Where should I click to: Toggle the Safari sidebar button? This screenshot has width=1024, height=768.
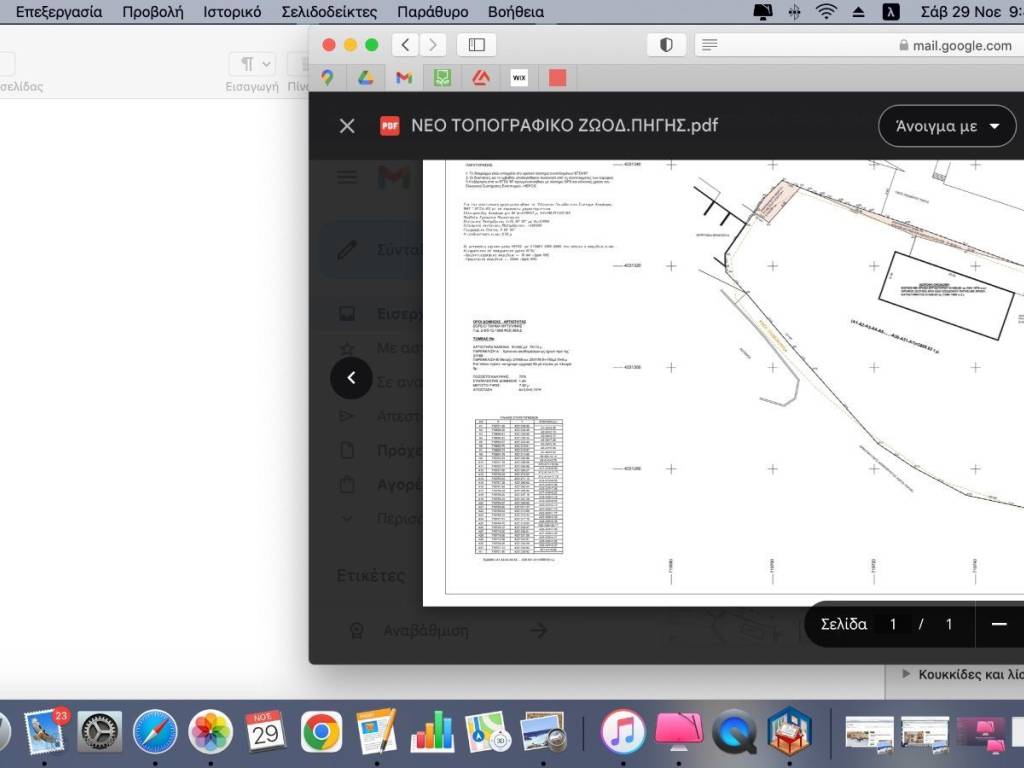[x=477, y=45]
